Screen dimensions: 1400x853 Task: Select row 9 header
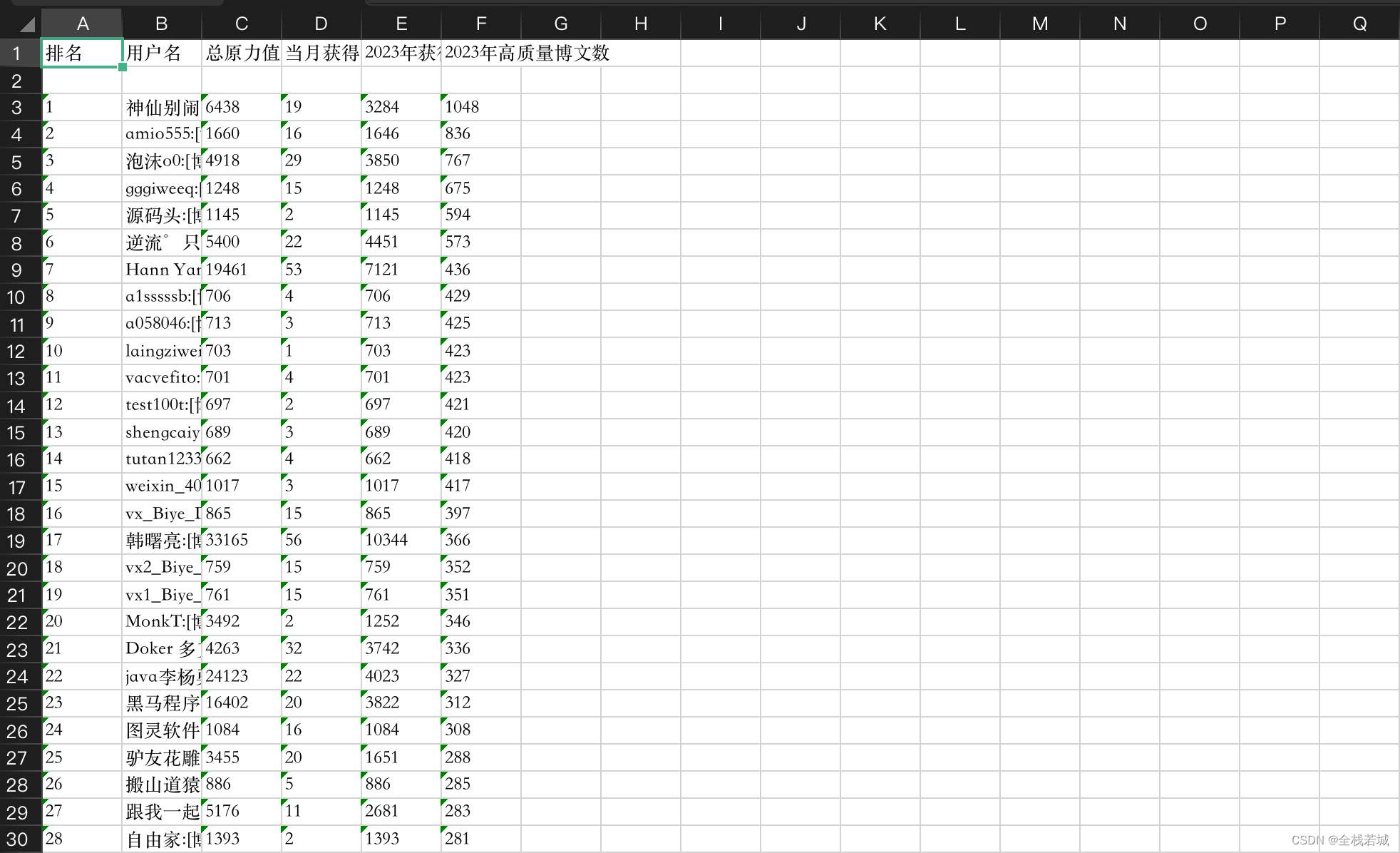tap(17, 270)
